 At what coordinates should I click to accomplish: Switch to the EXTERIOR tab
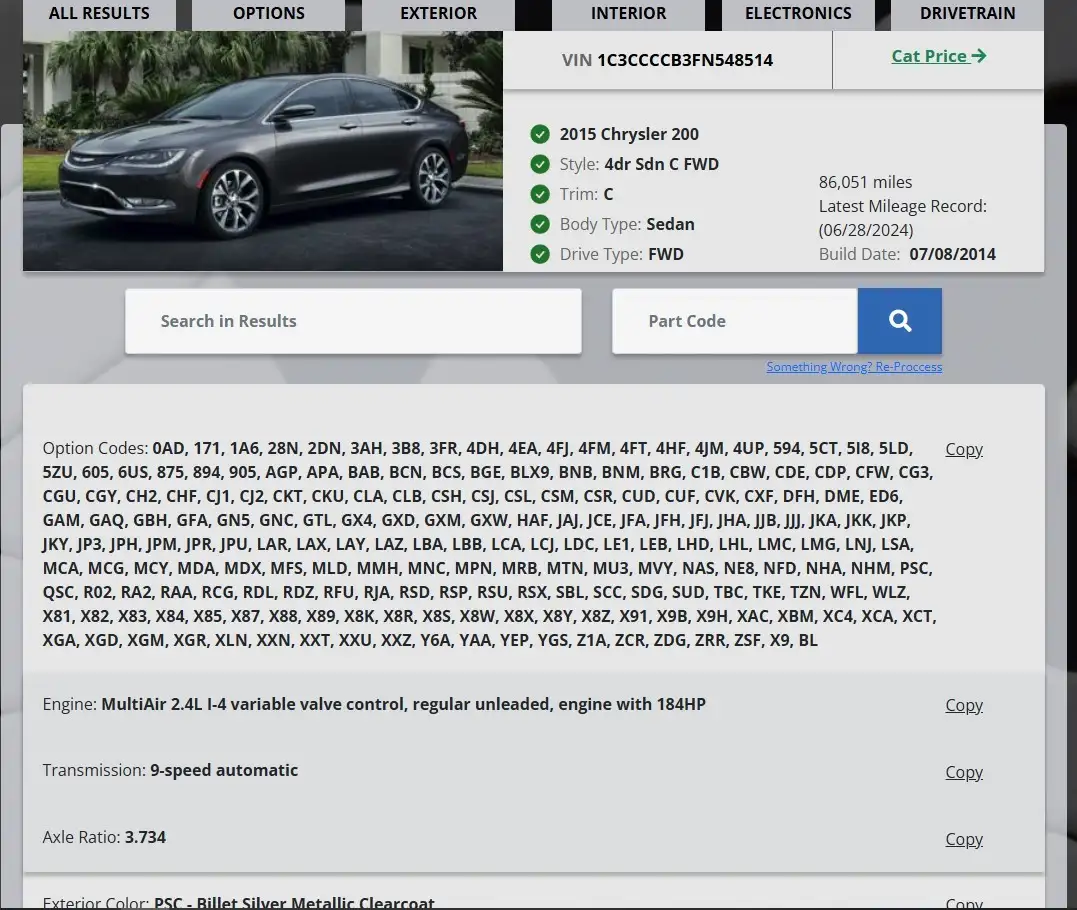438,14
